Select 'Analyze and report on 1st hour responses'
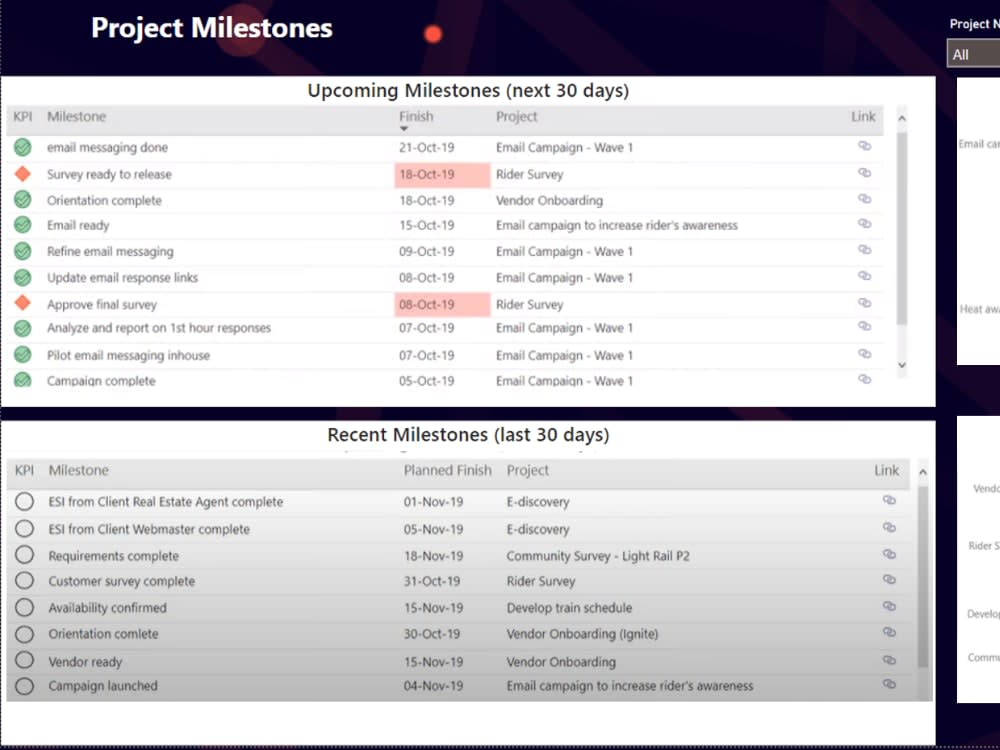The height and width of the screenshot is (750, 1000). [159, 328]
